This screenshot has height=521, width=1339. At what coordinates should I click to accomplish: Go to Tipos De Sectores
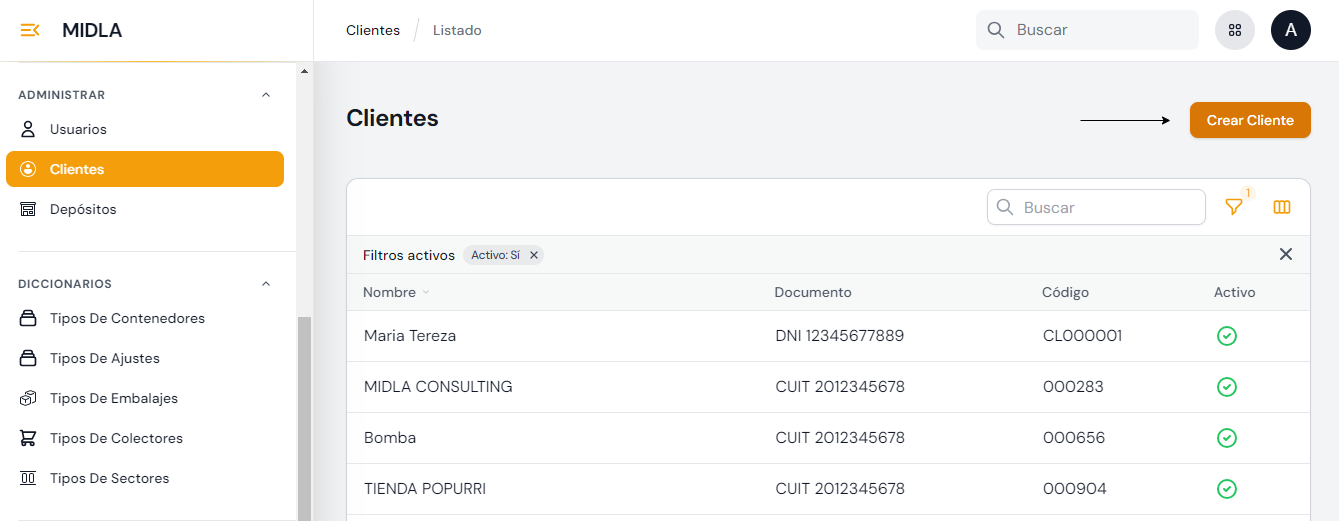[x=109, y=478]
